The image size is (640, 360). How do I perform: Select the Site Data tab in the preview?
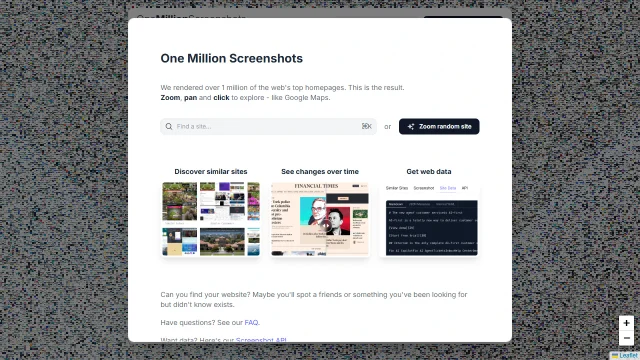click(448, 188)
